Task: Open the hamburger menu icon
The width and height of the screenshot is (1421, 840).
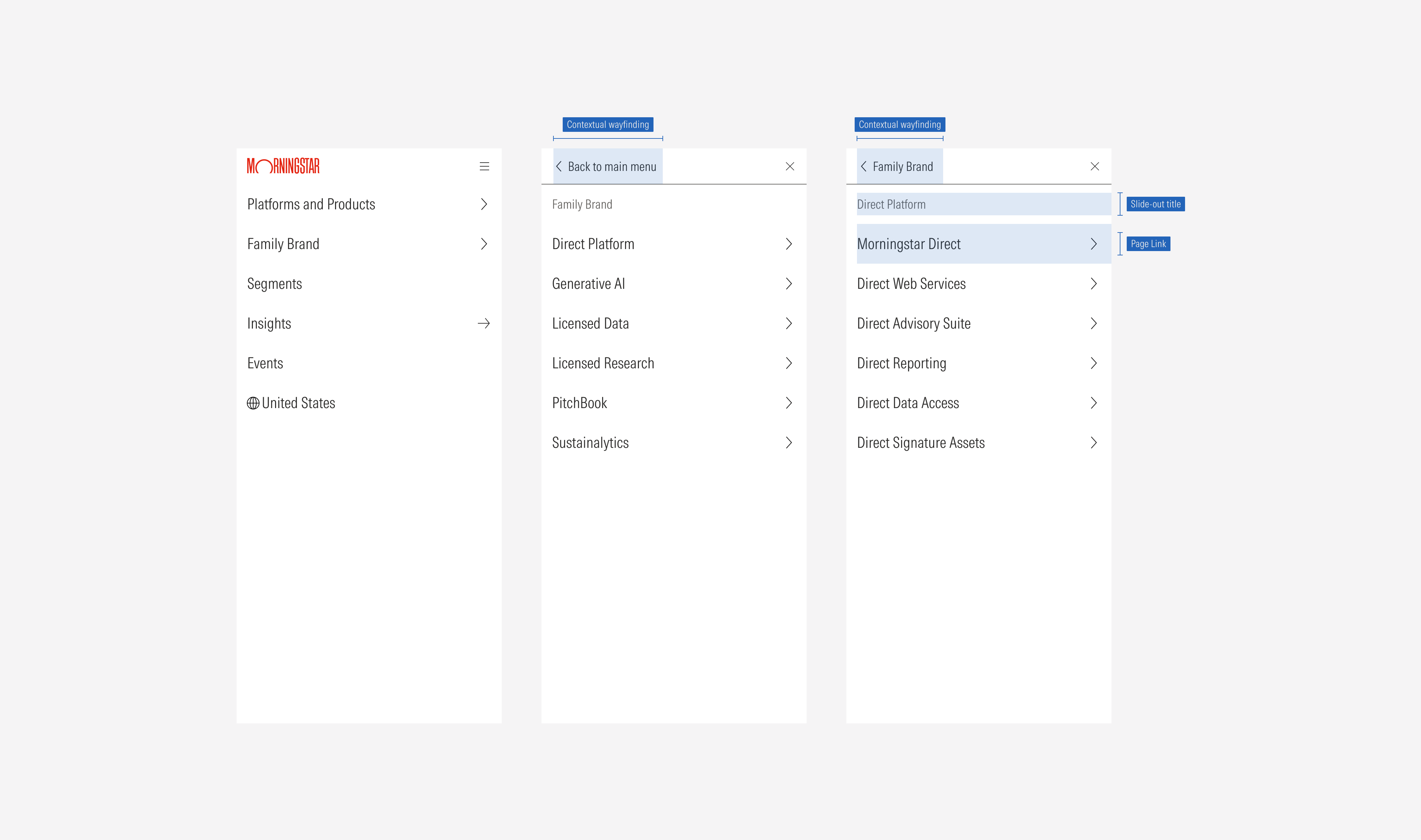Action: tap(484, 166)
